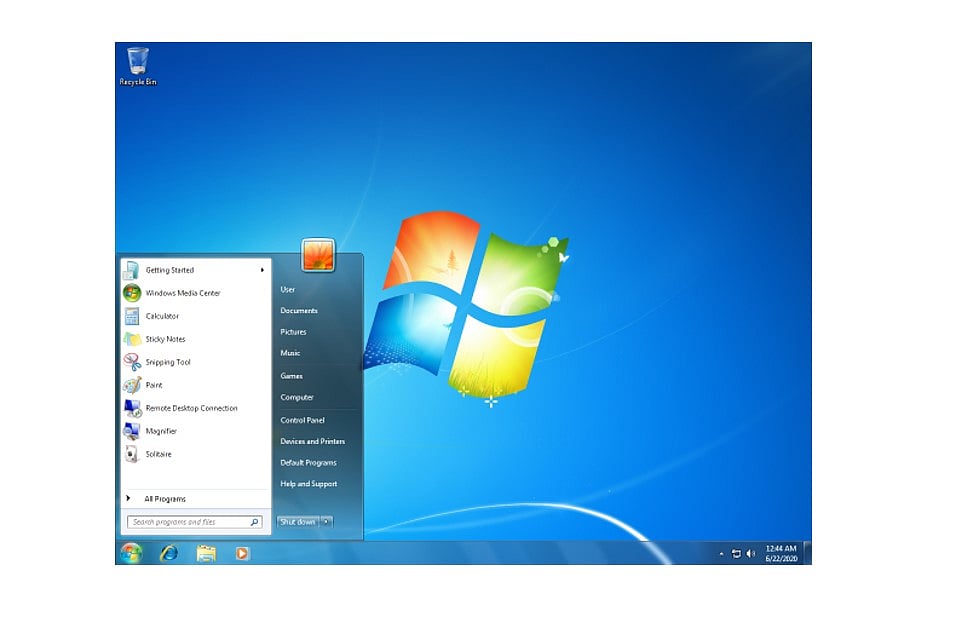Adjust the speaker volume control

tap(751, 552)
